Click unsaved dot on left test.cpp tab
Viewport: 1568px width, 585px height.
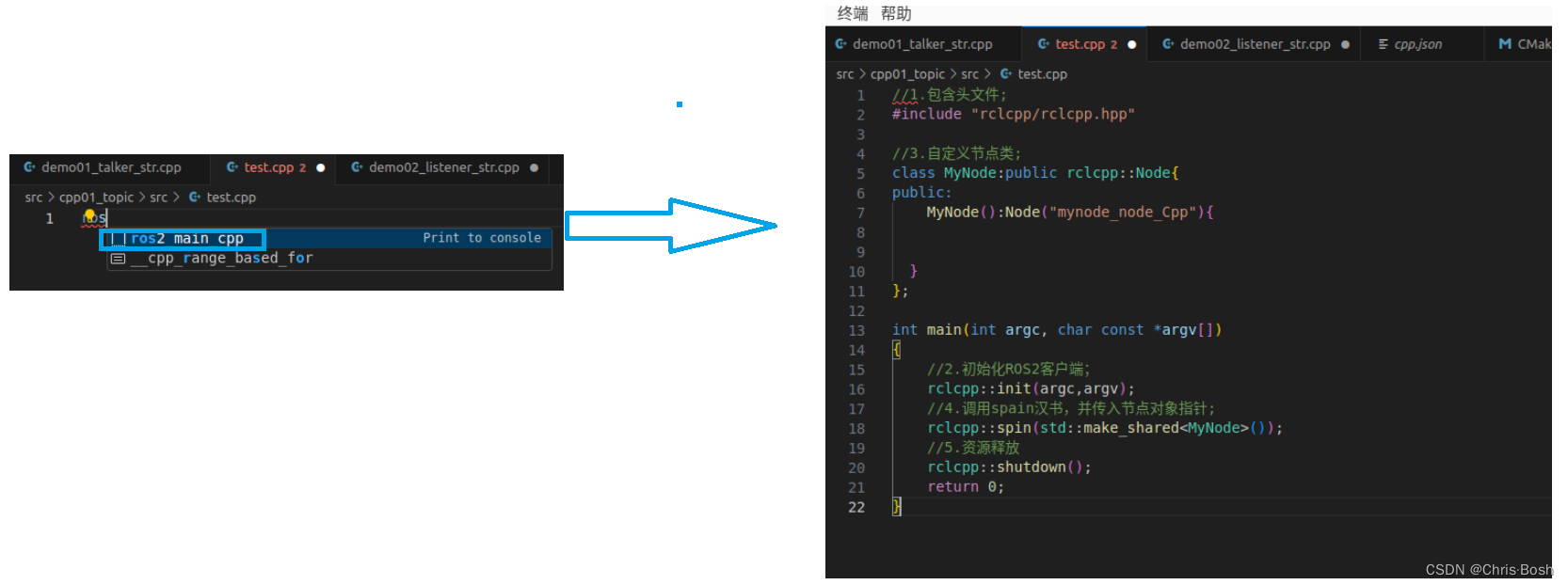coord(320,167)
